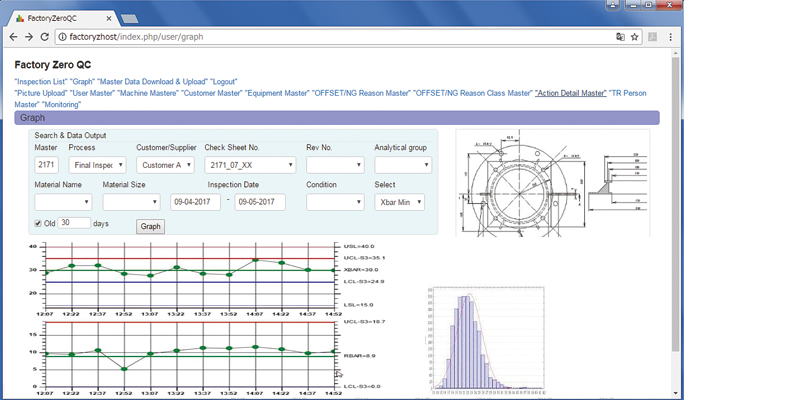Toggle the Old days checkbox
This screenshot has height=400, width=800.
tap(39, 223)
